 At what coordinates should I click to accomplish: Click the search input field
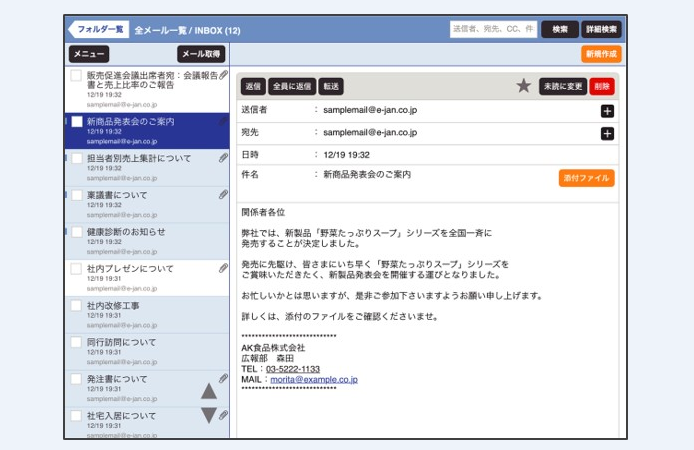[493, 29]
